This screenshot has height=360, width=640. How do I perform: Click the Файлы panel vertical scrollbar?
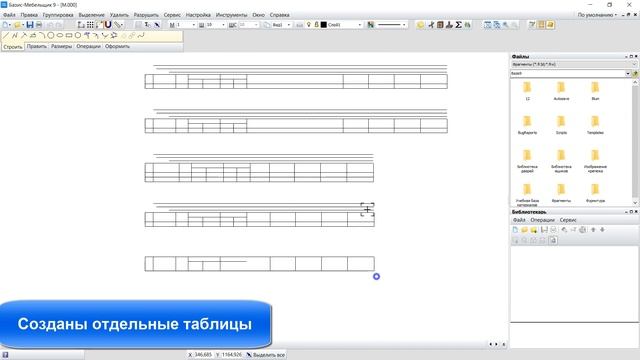pos(635,142)
